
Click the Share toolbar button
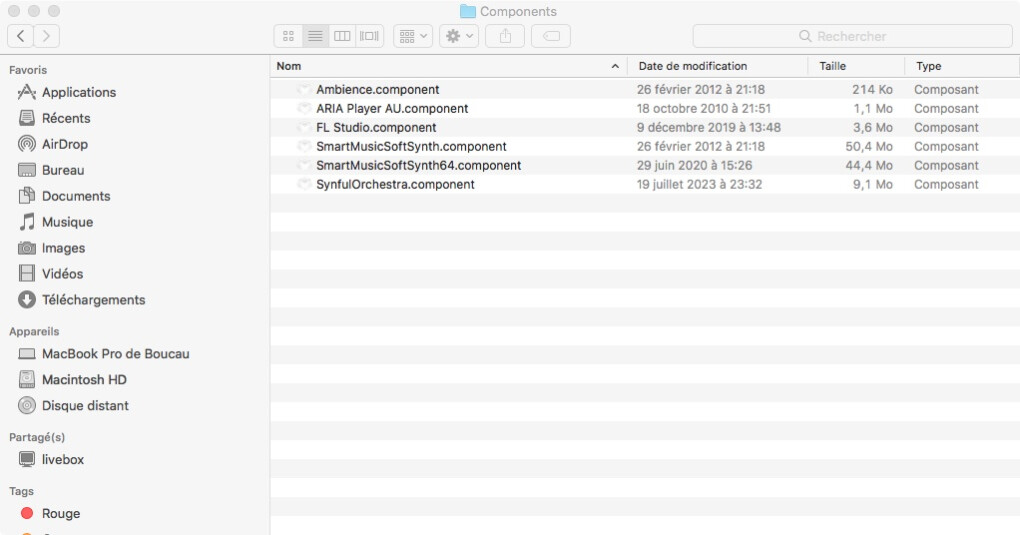coord(505,36)
